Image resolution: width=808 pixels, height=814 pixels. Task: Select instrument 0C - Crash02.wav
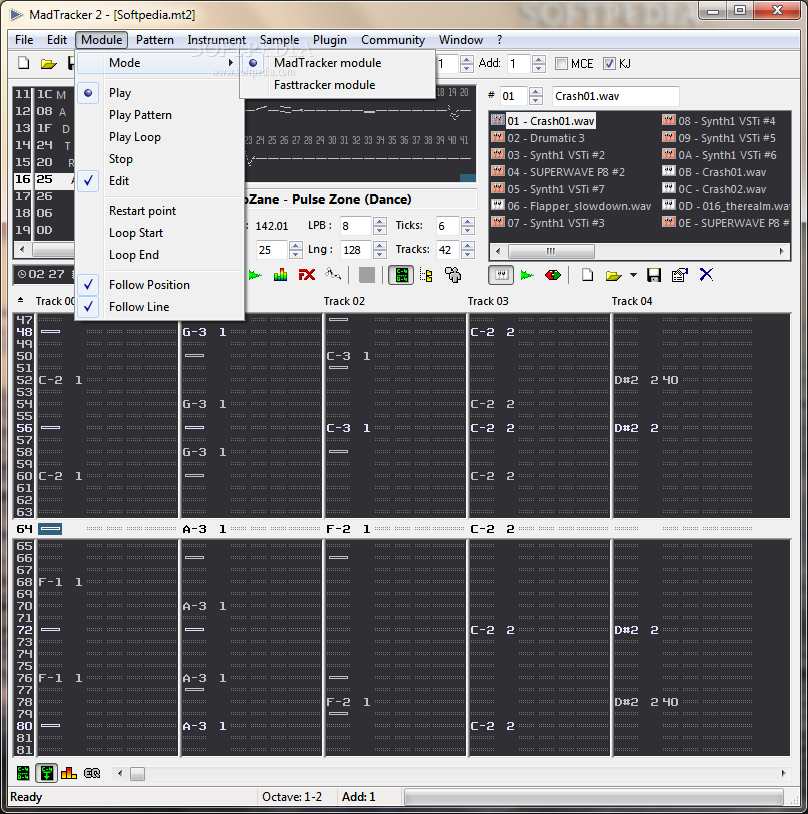click(x=722, y=189)
